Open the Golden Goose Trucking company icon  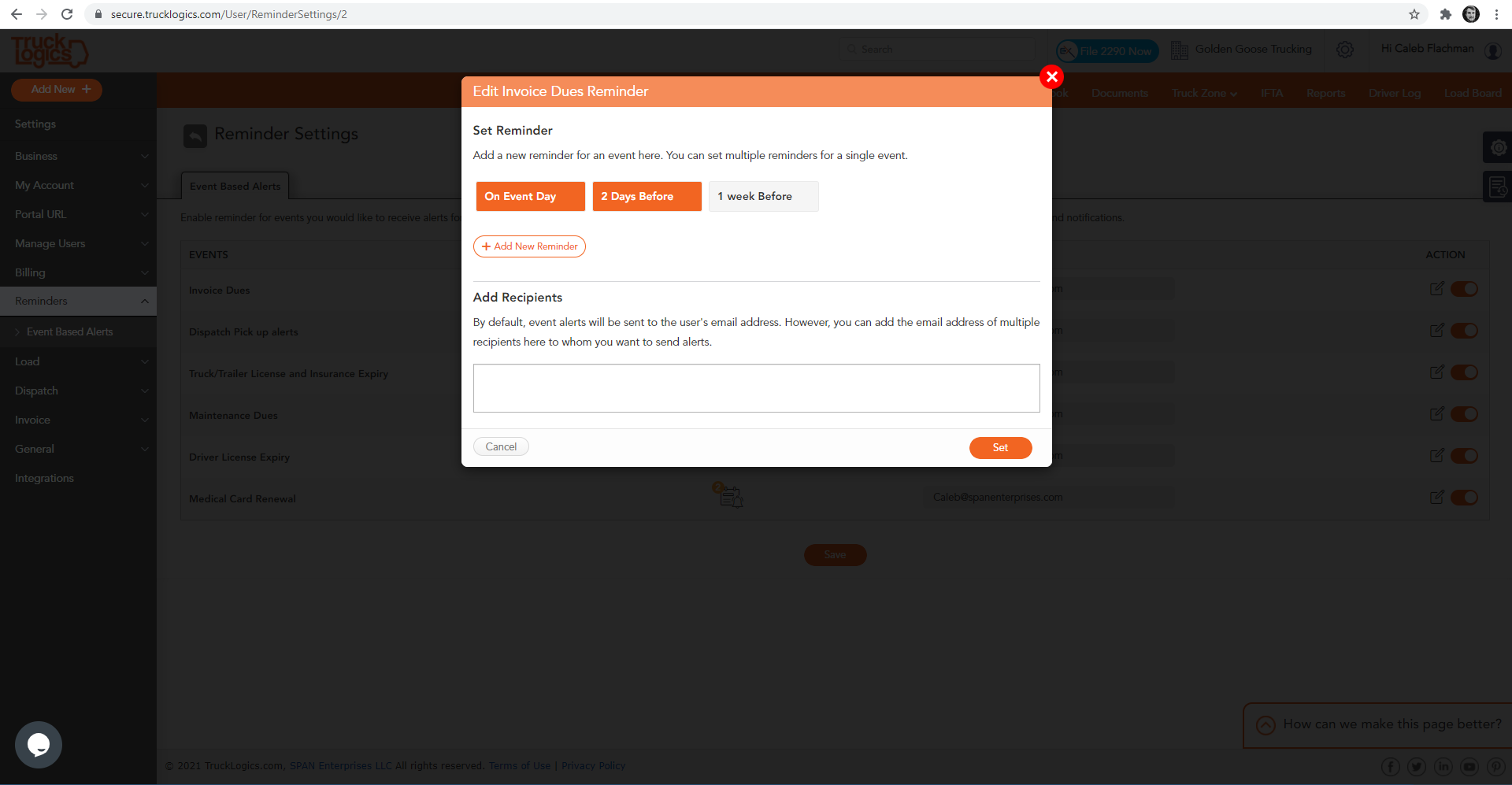[x=1179, y=50]
